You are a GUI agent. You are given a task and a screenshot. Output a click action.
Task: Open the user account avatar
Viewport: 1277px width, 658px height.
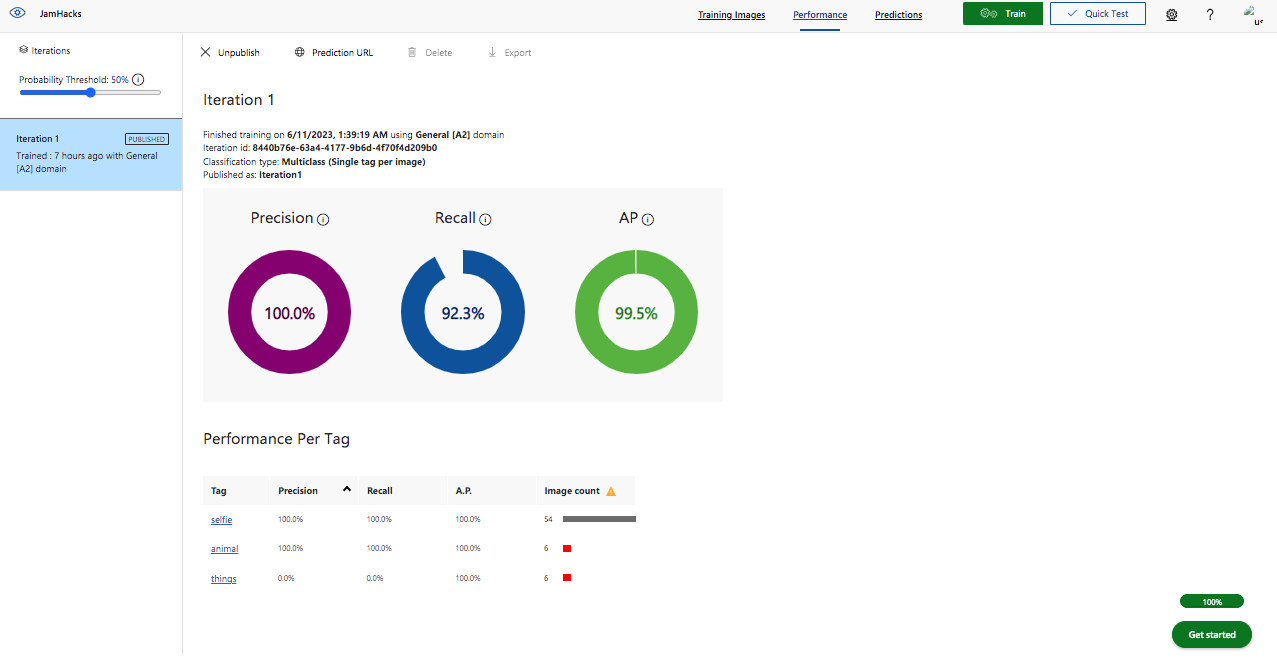(1253, 14)
